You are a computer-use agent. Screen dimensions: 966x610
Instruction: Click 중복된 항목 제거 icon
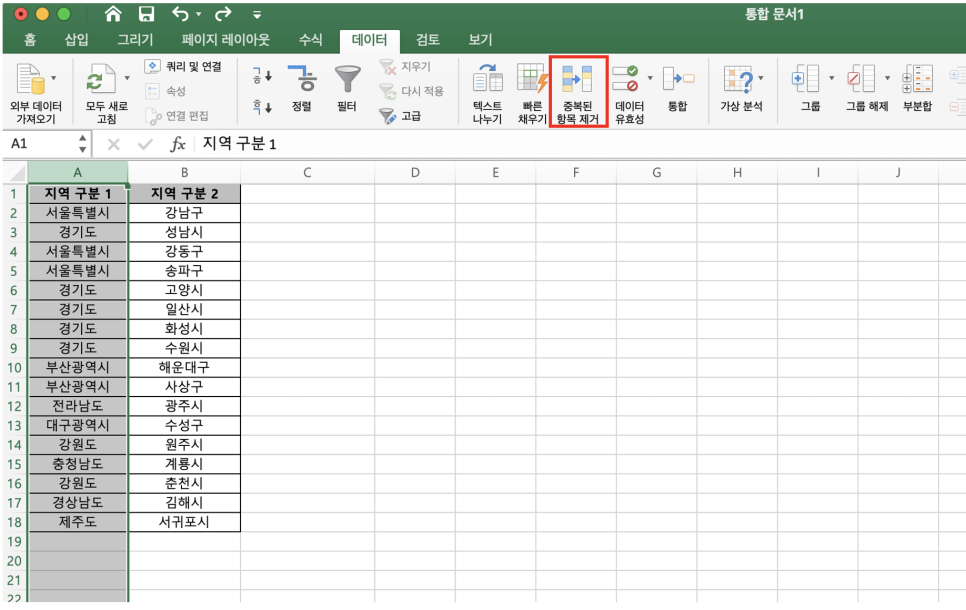[578, 79]
